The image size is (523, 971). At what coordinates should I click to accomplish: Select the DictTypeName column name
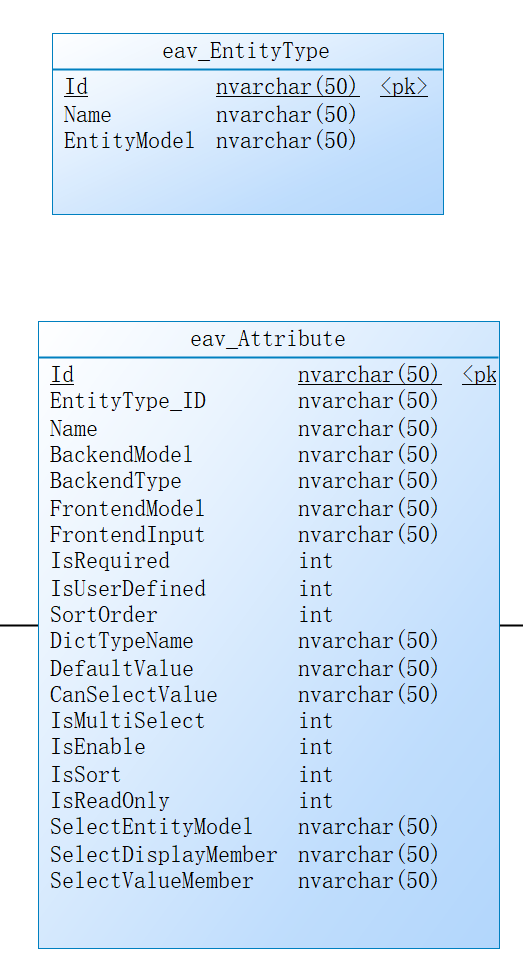(121, 641)
